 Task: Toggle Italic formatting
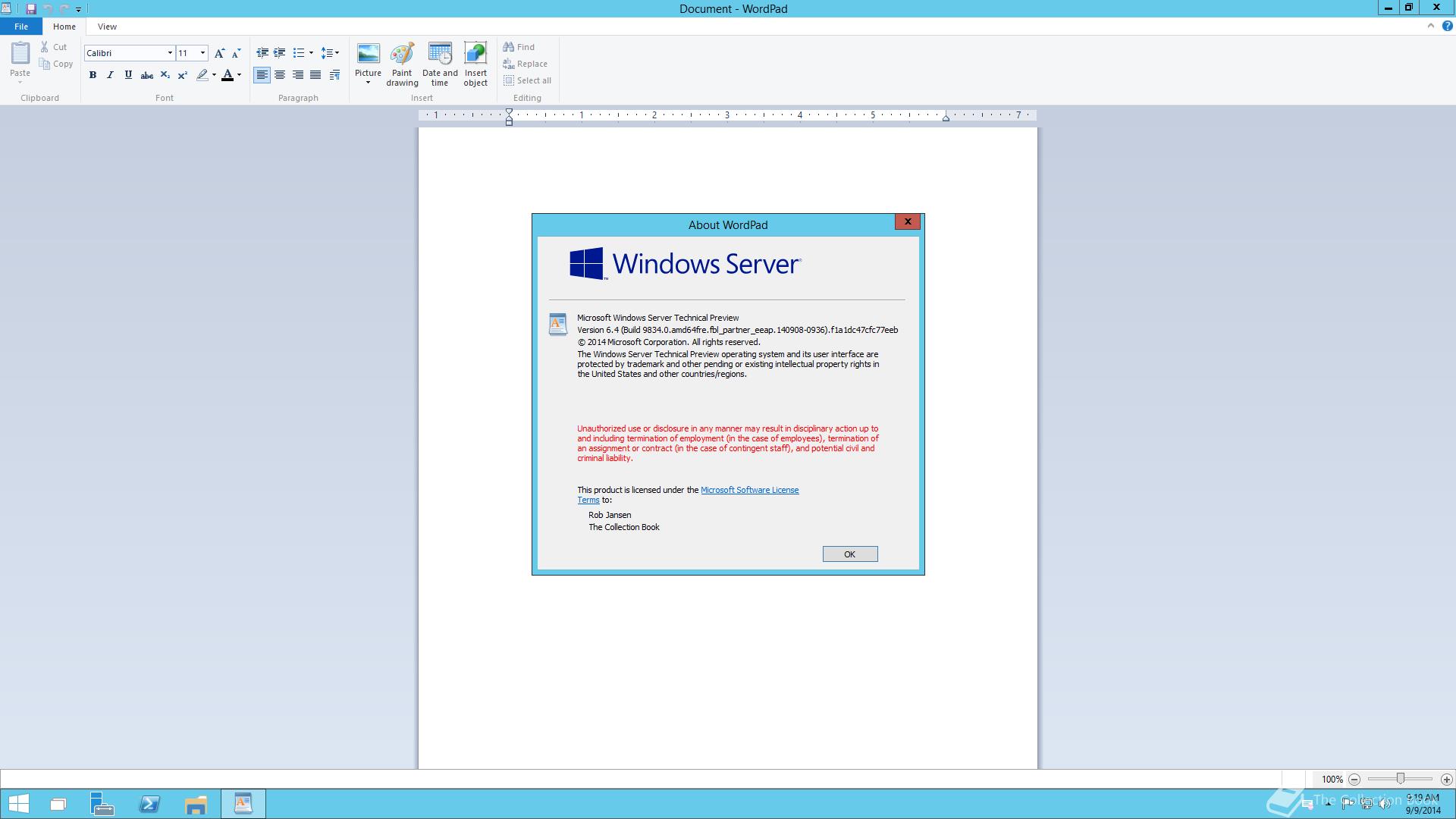110,75
